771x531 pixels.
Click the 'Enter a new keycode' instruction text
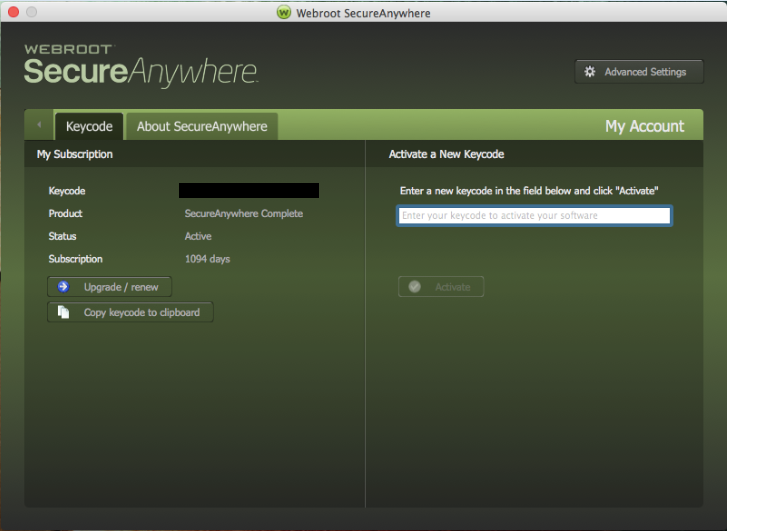(x=529, y=191)
